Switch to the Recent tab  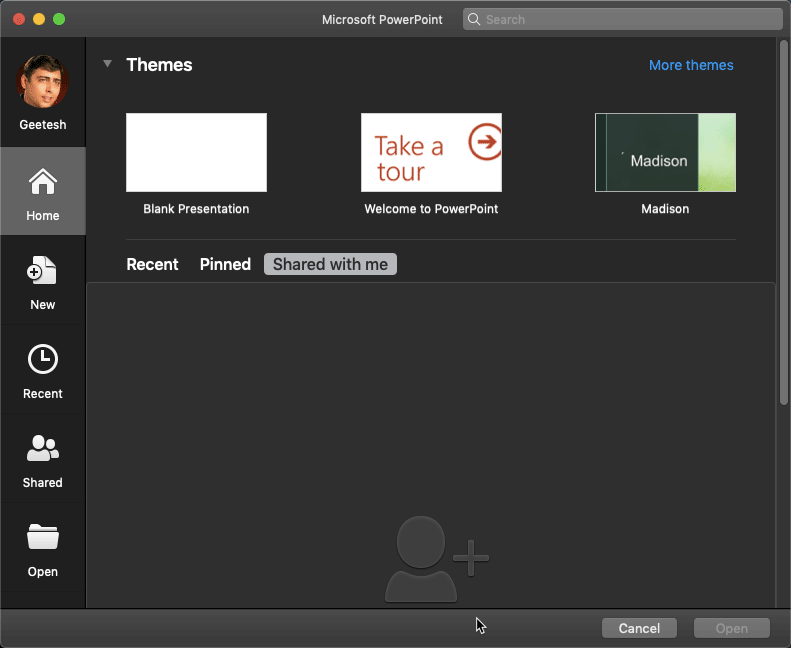tap(152, 264)
